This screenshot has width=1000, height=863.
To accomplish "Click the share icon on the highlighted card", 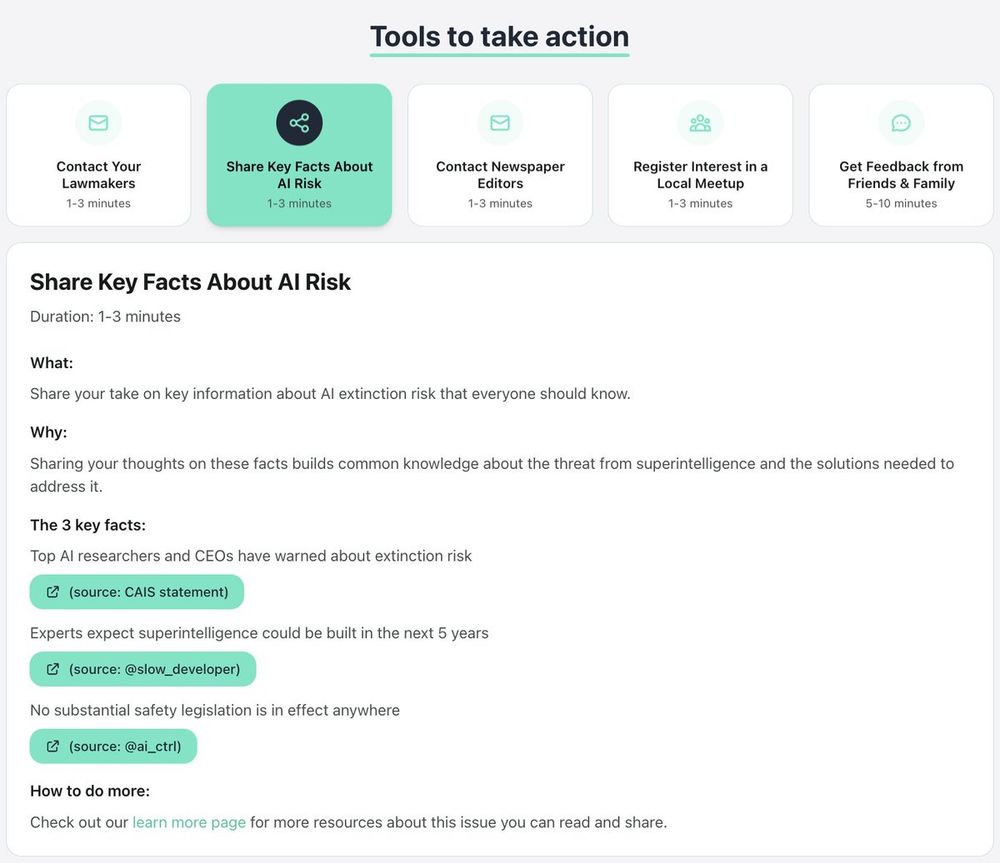I will pos(299,122).
